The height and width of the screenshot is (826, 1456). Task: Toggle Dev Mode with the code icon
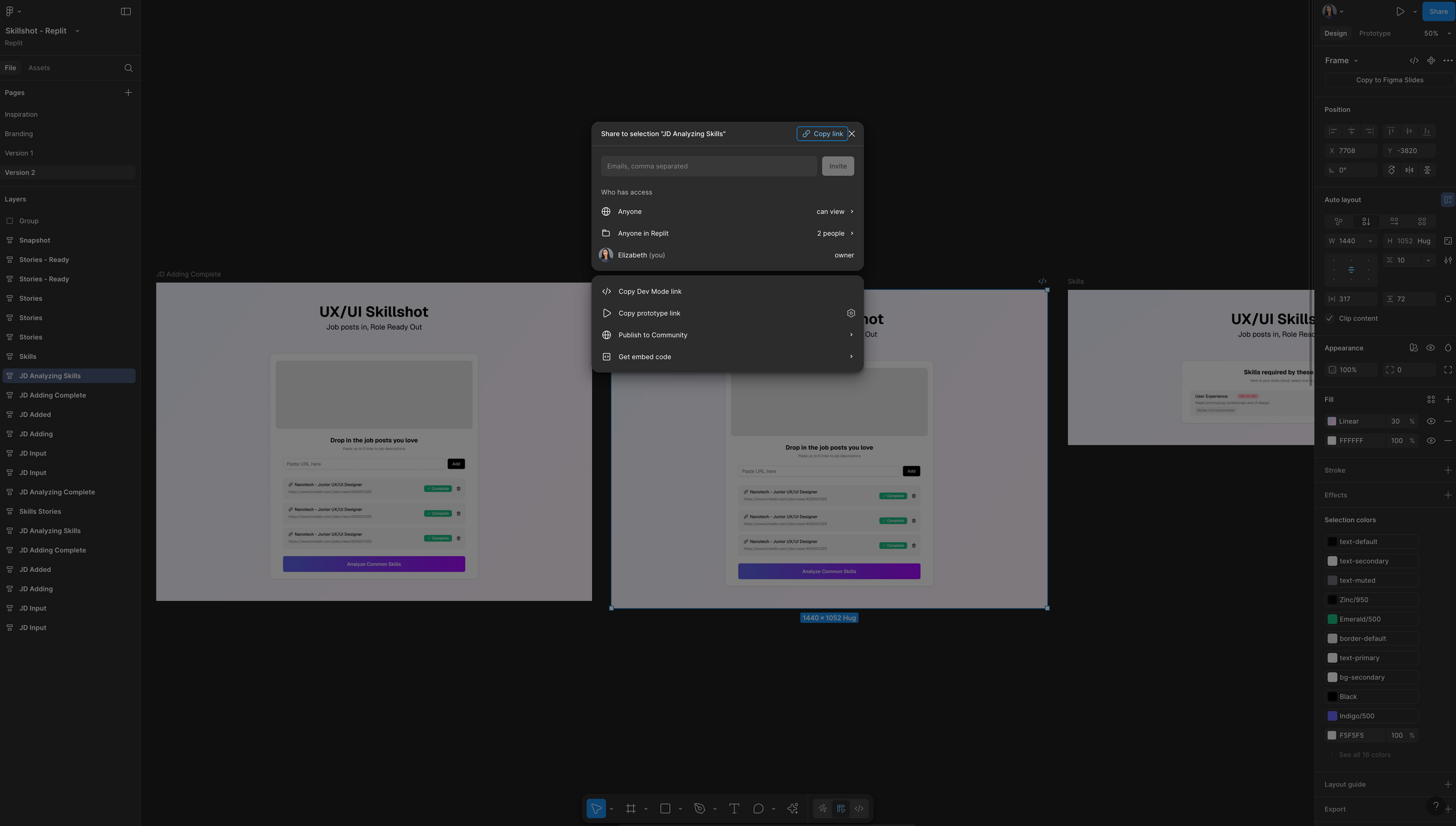pos(859,808)
